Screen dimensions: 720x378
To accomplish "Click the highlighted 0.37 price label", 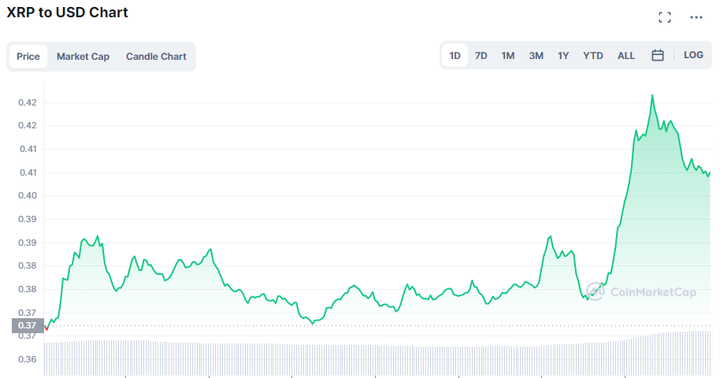I will coord(28,325).
